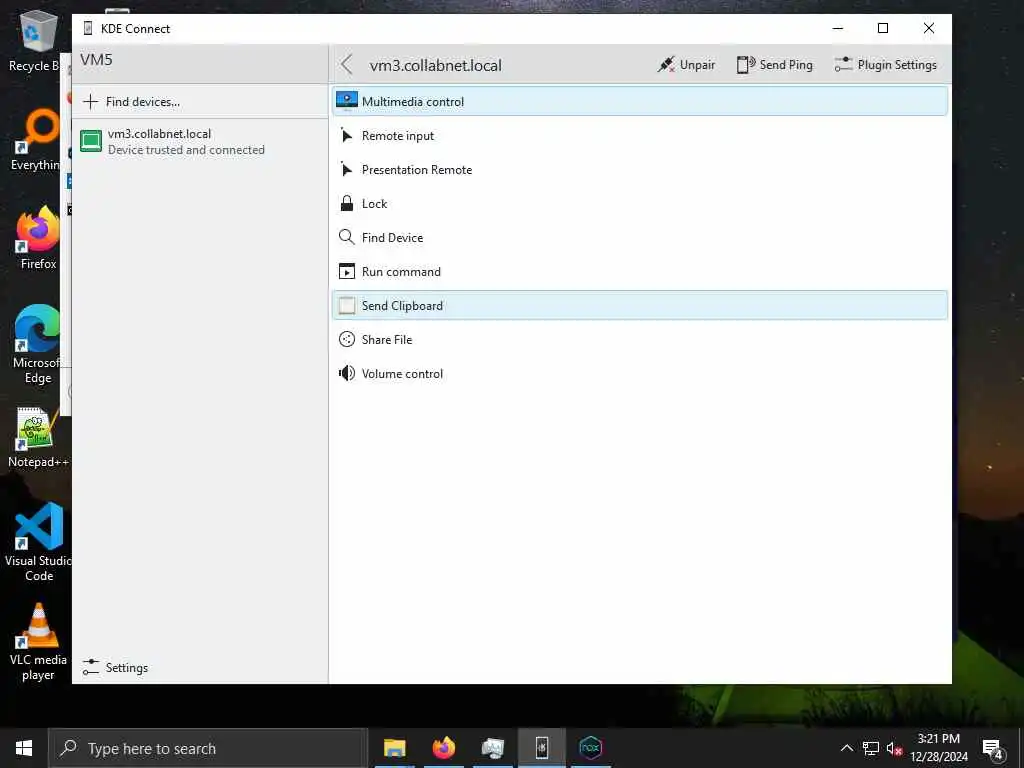1024x768 pixels.
Task: Click the KDE Connect title bar icon
Action: pyautogui.click(x=88, y=28)
